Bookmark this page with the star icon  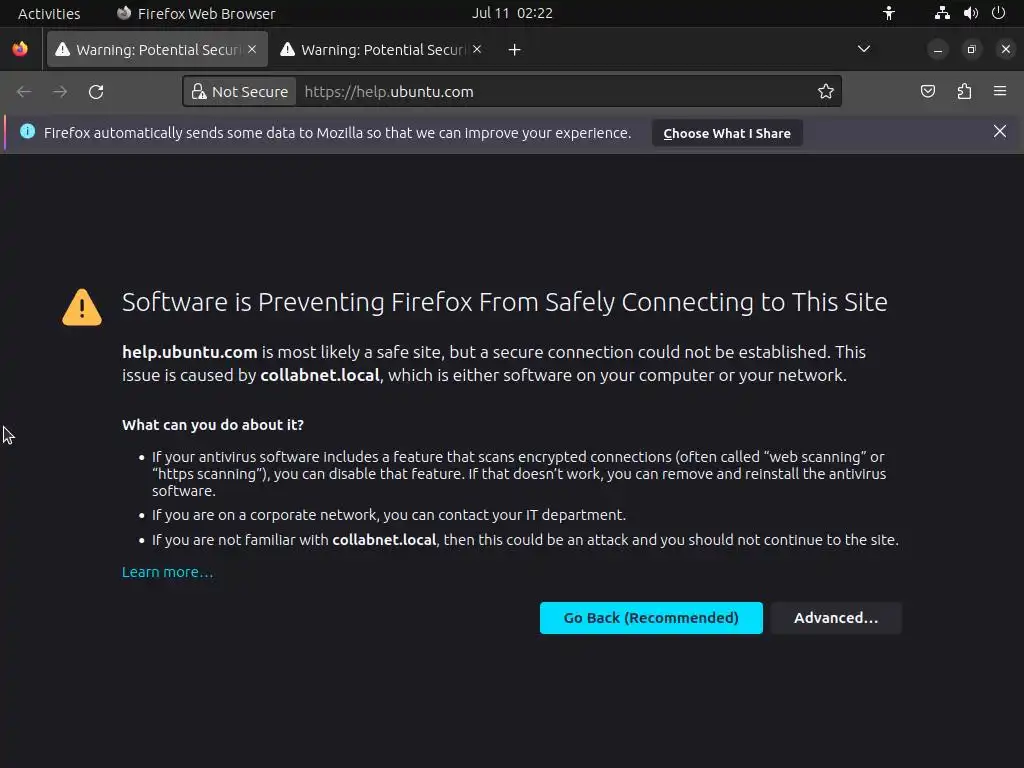click(825, 91)
